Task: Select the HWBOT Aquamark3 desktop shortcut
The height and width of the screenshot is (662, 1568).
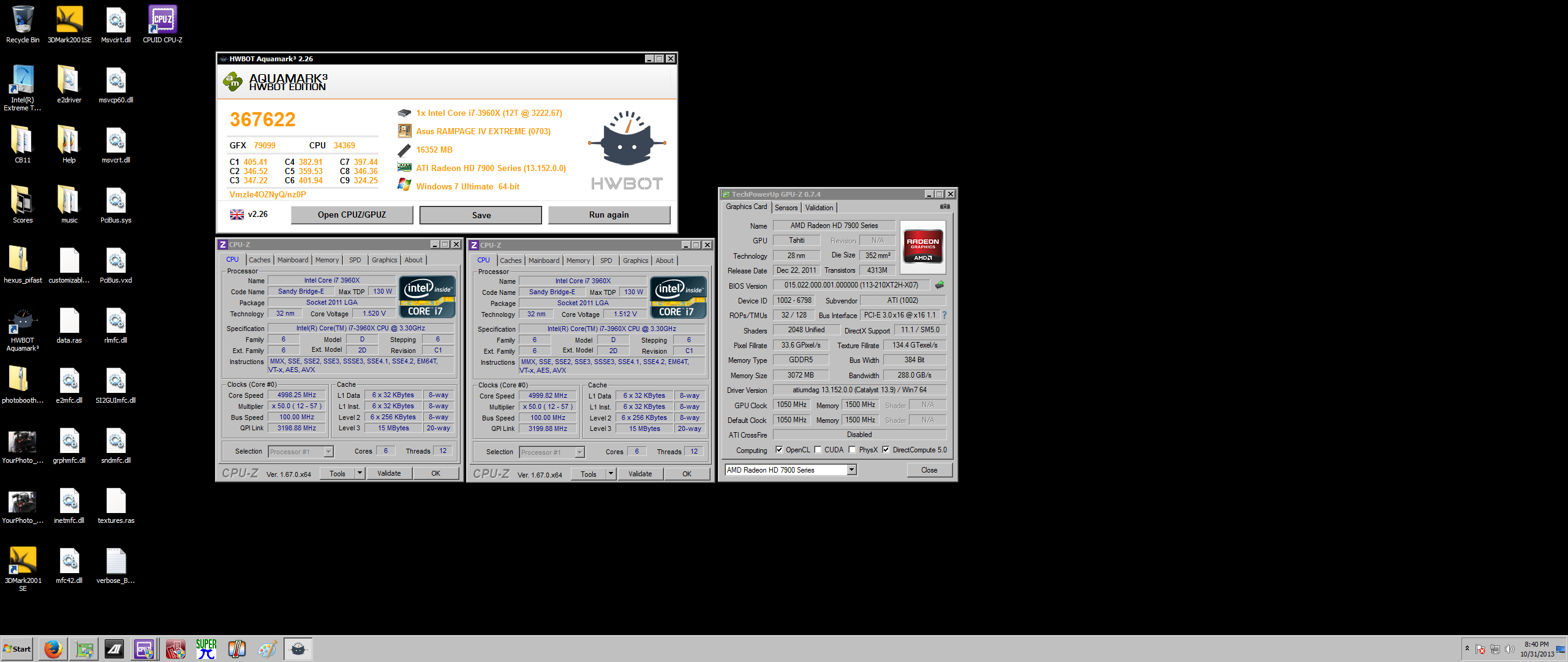Action: tap(23, 329)
